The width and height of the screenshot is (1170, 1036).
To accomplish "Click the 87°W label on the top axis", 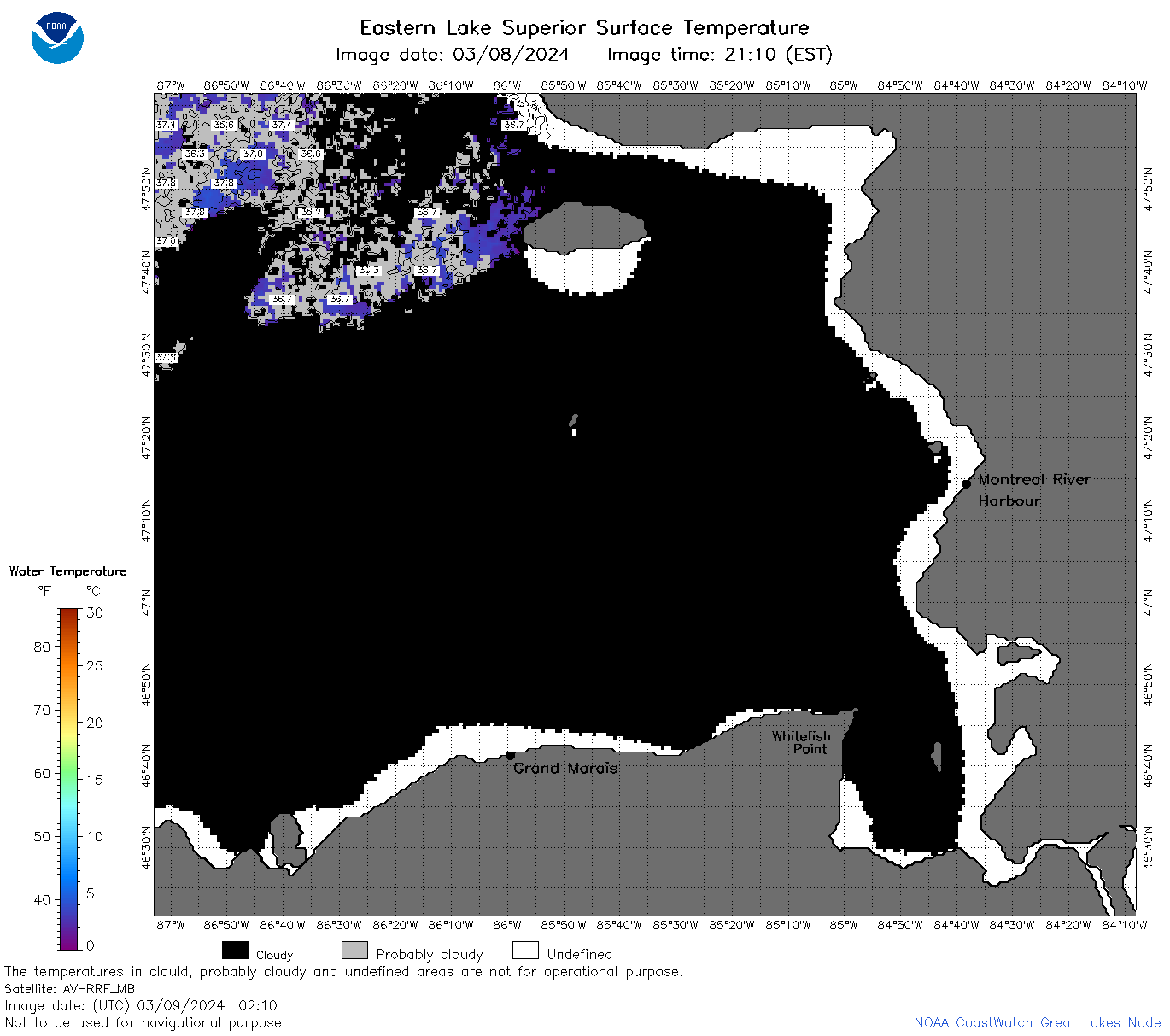I will pyautogui.click(x=171, y=85).
